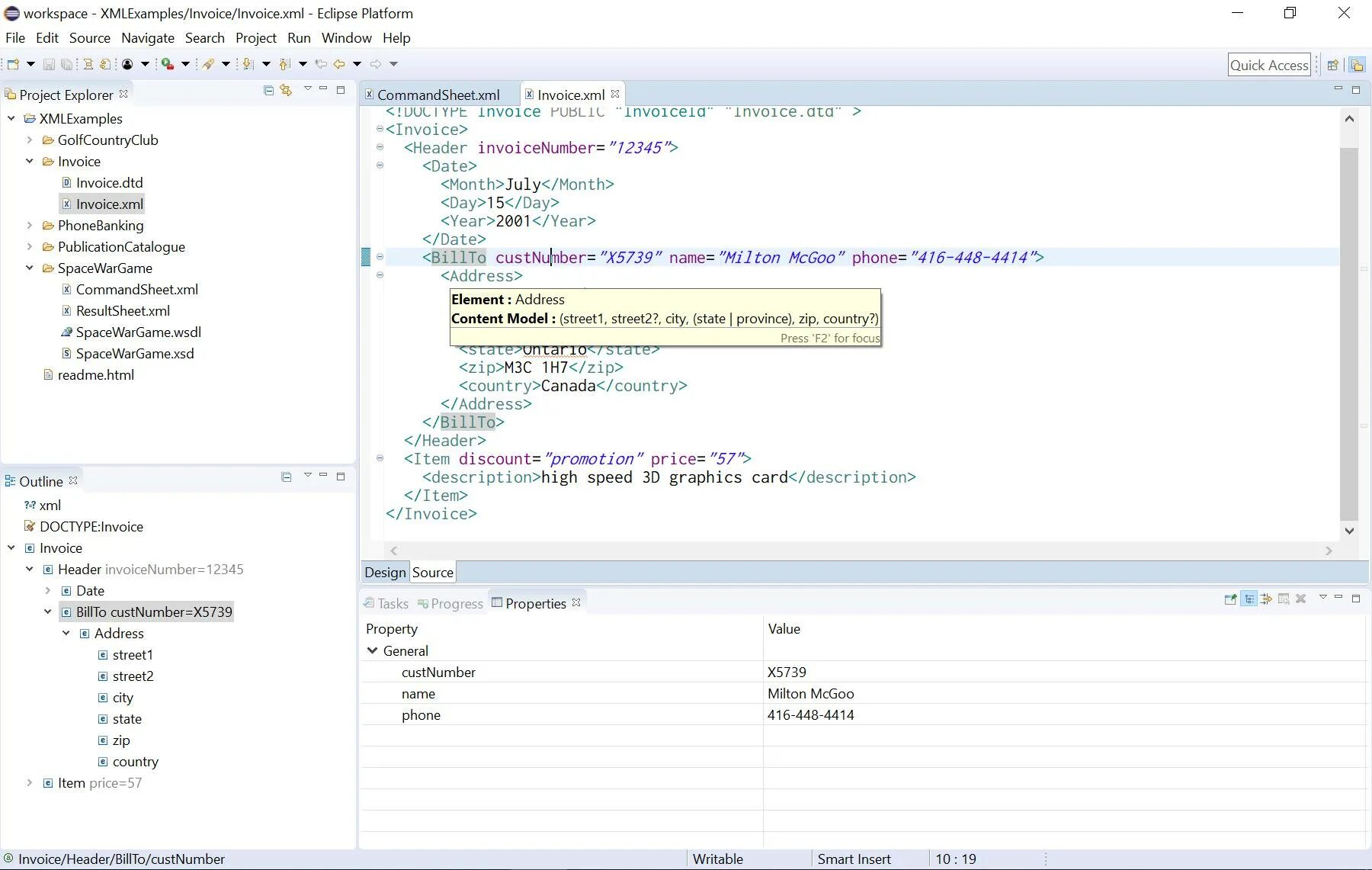1372x870 pixels.
Task: Click Collapse All icon in Outline view
Action: click(287, 477)
